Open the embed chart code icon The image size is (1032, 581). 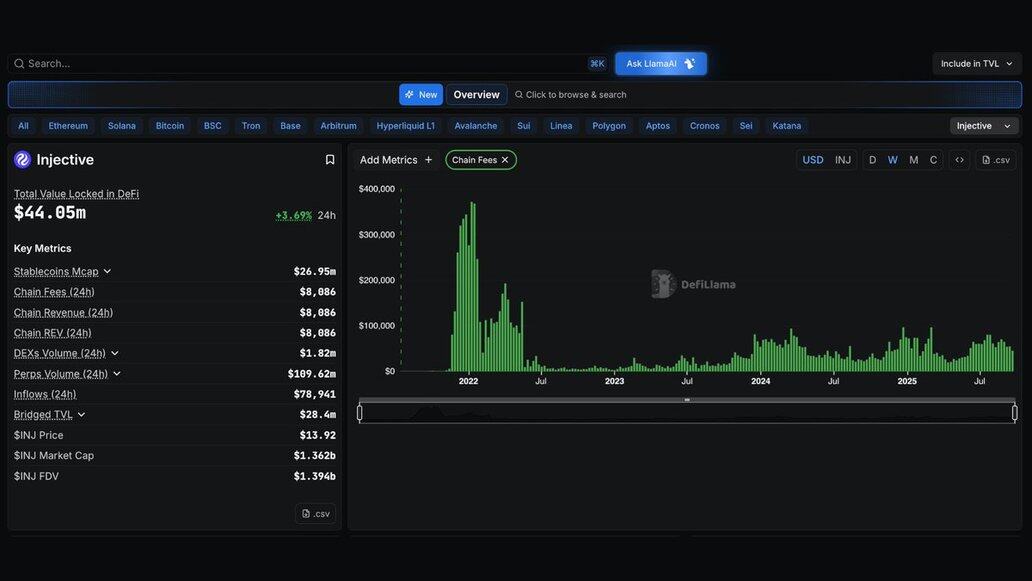960,160
